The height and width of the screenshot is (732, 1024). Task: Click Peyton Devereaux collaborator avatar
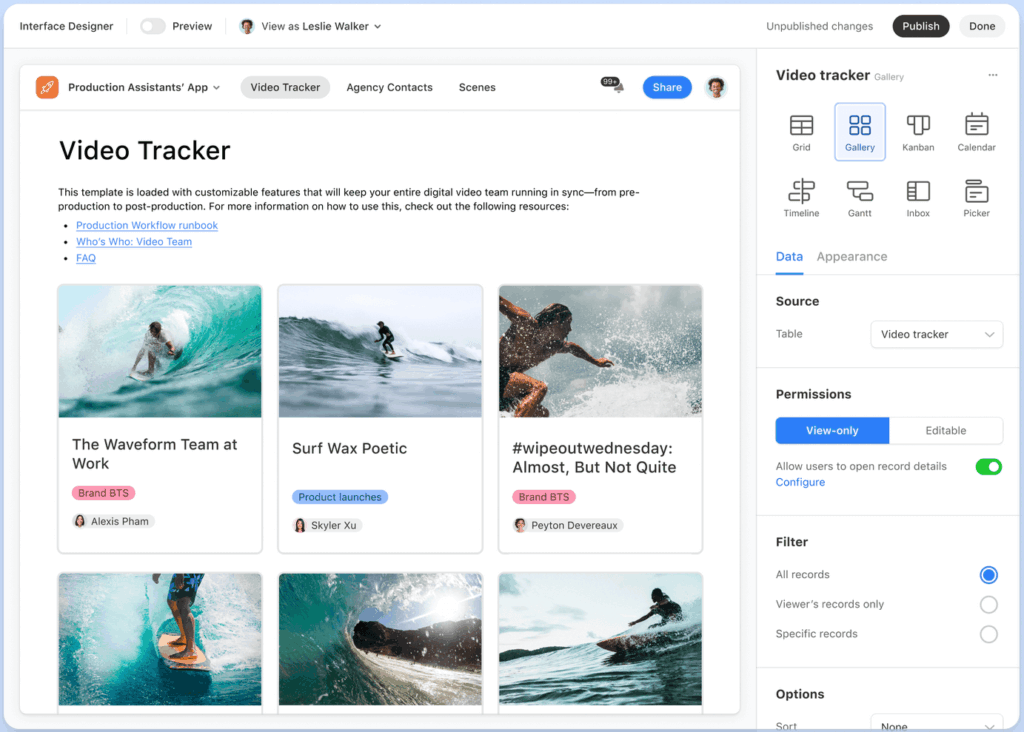[520, 525]
